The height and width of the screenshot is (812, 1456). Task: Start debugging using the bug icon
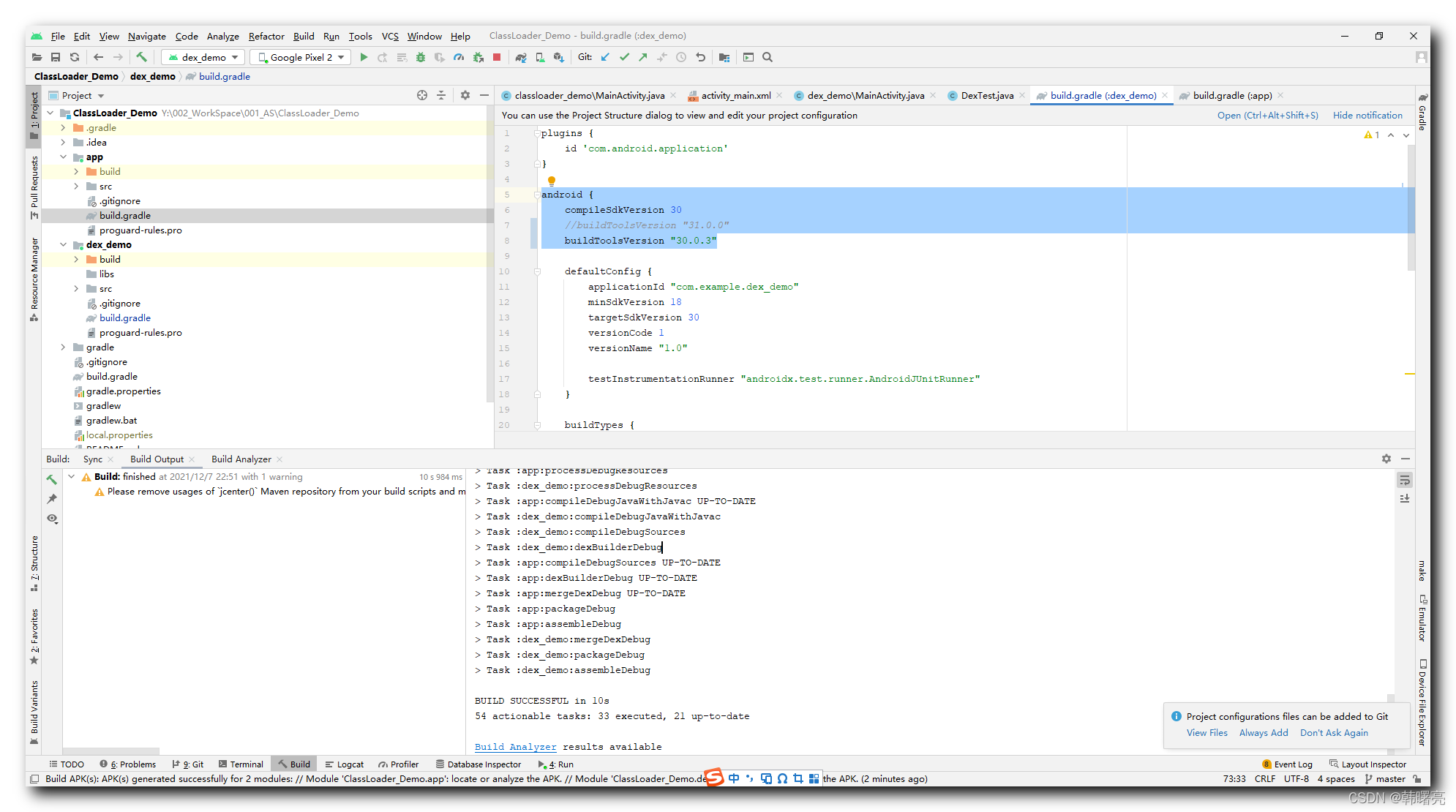[x=421, y=57]
